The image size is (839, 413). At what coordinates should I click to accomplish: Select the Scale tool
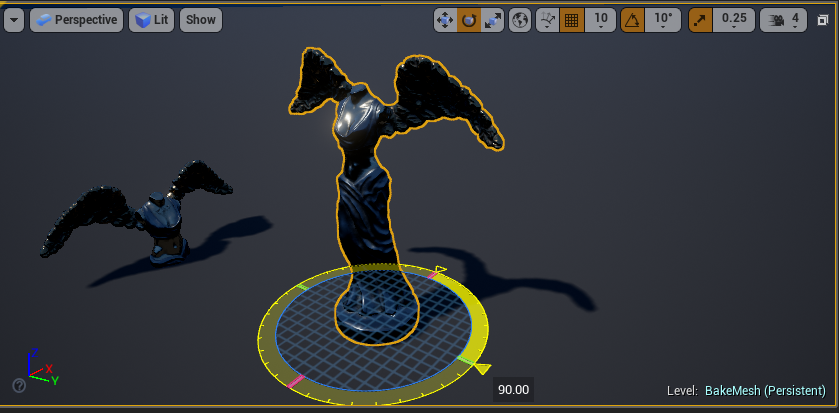point(492,20)
